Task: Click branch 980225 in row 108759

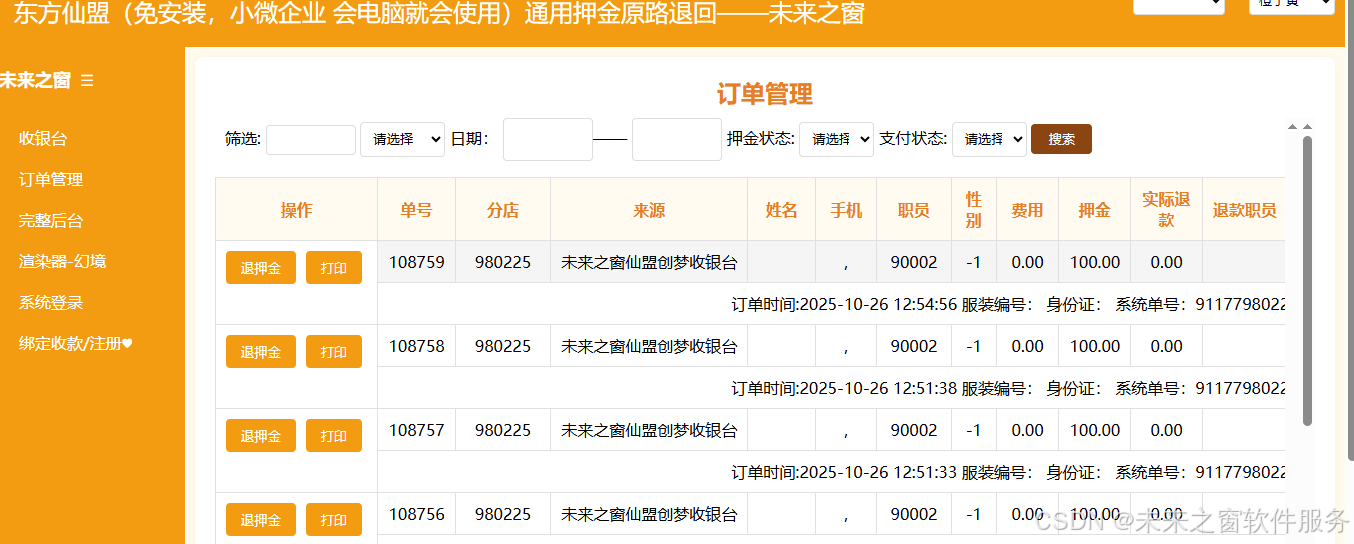Action: click(x=503, y=262)
